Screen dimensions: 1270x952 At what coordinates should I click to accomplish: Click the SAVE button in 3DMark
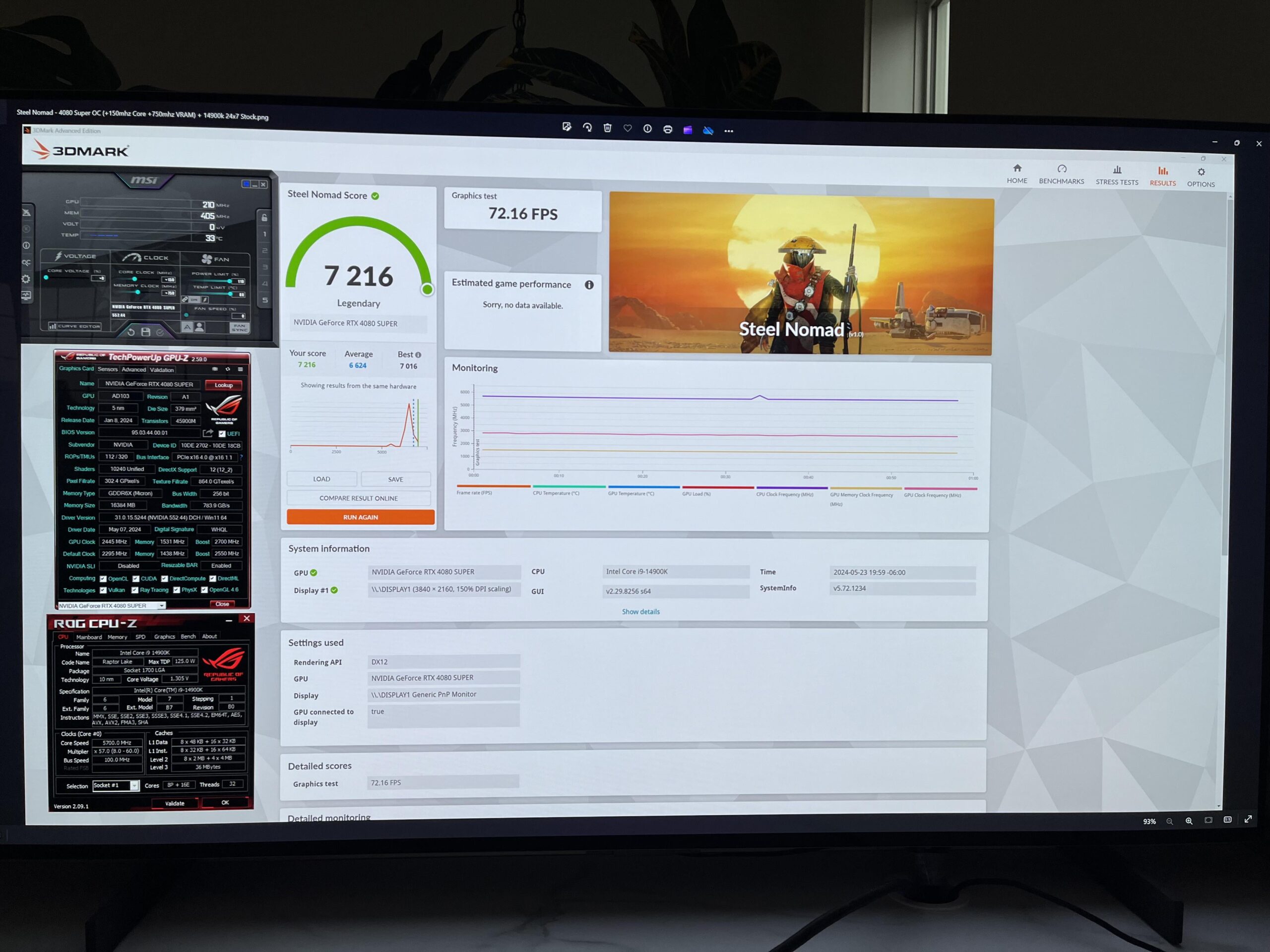(395, 479)
